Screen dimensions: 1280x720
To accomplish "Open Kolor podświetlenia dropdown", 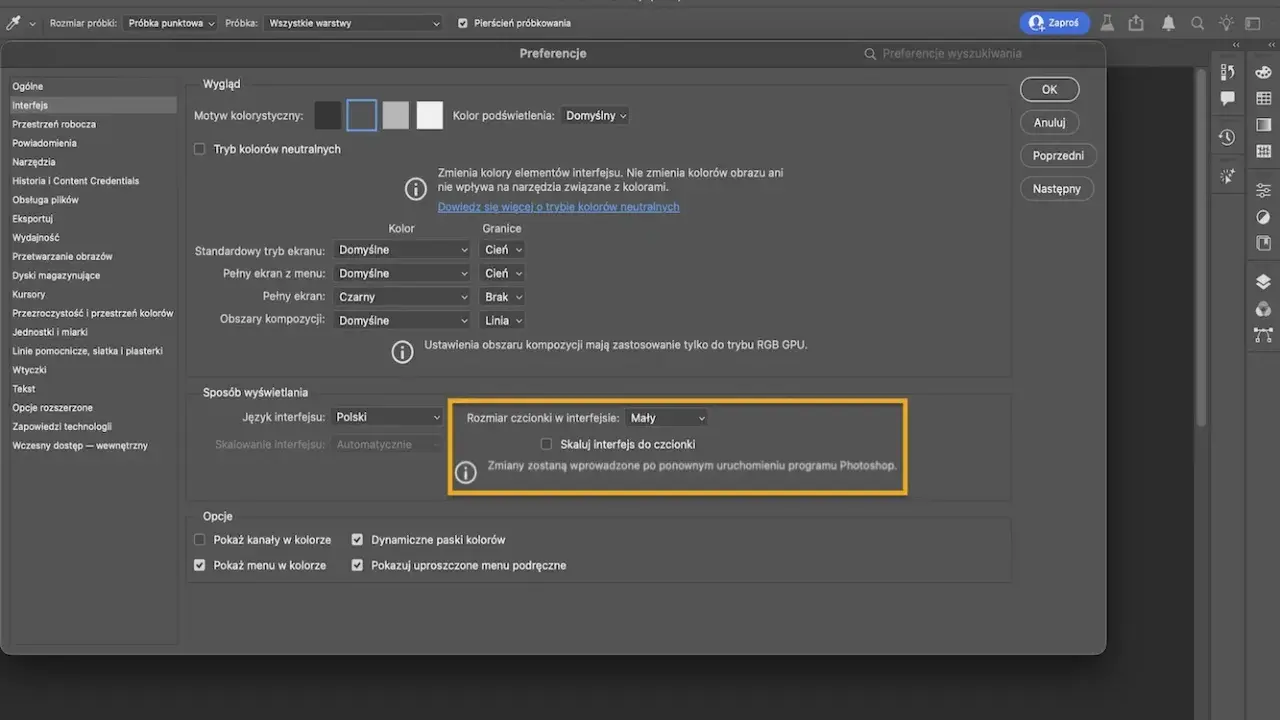I will 595,116.
